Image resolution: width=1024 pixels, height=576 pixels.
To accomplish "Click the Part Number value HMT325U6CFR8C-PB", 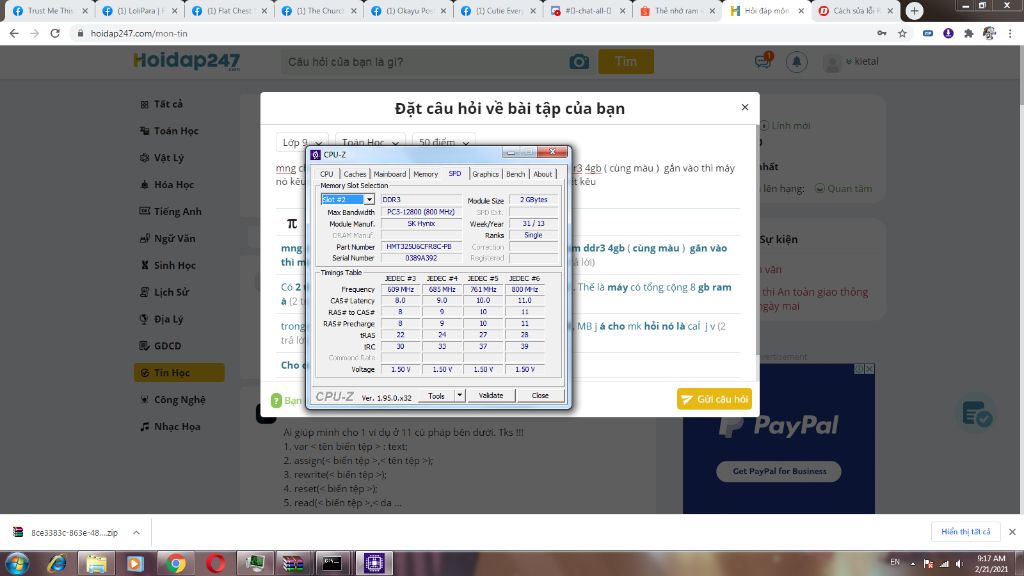I will pyautogui.click(x=421, y=247).
